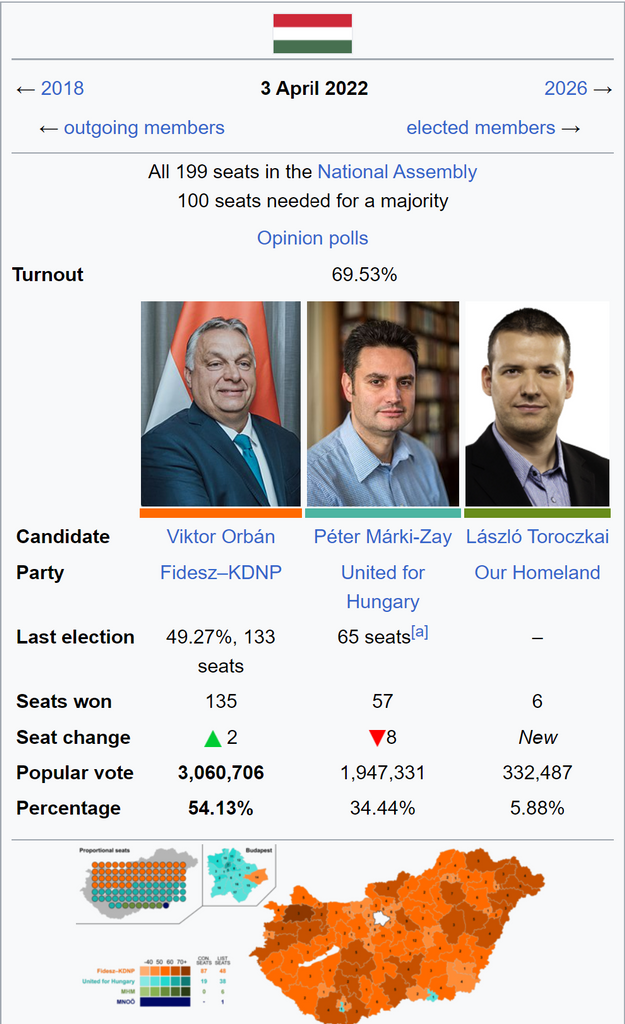Open the Opinion polls link

312,238
